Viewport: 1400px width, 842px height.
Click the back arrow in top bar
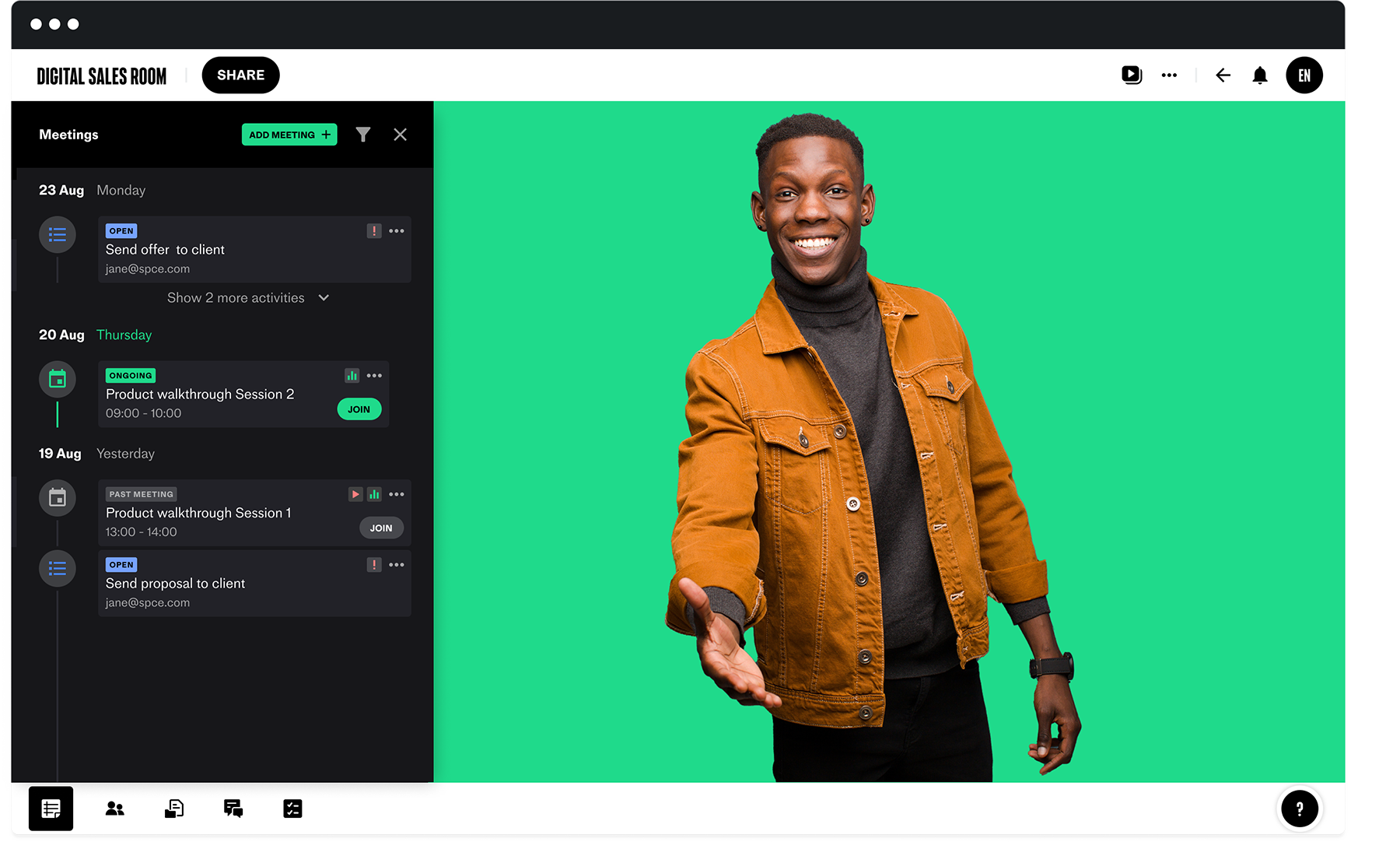(1223, 75)
